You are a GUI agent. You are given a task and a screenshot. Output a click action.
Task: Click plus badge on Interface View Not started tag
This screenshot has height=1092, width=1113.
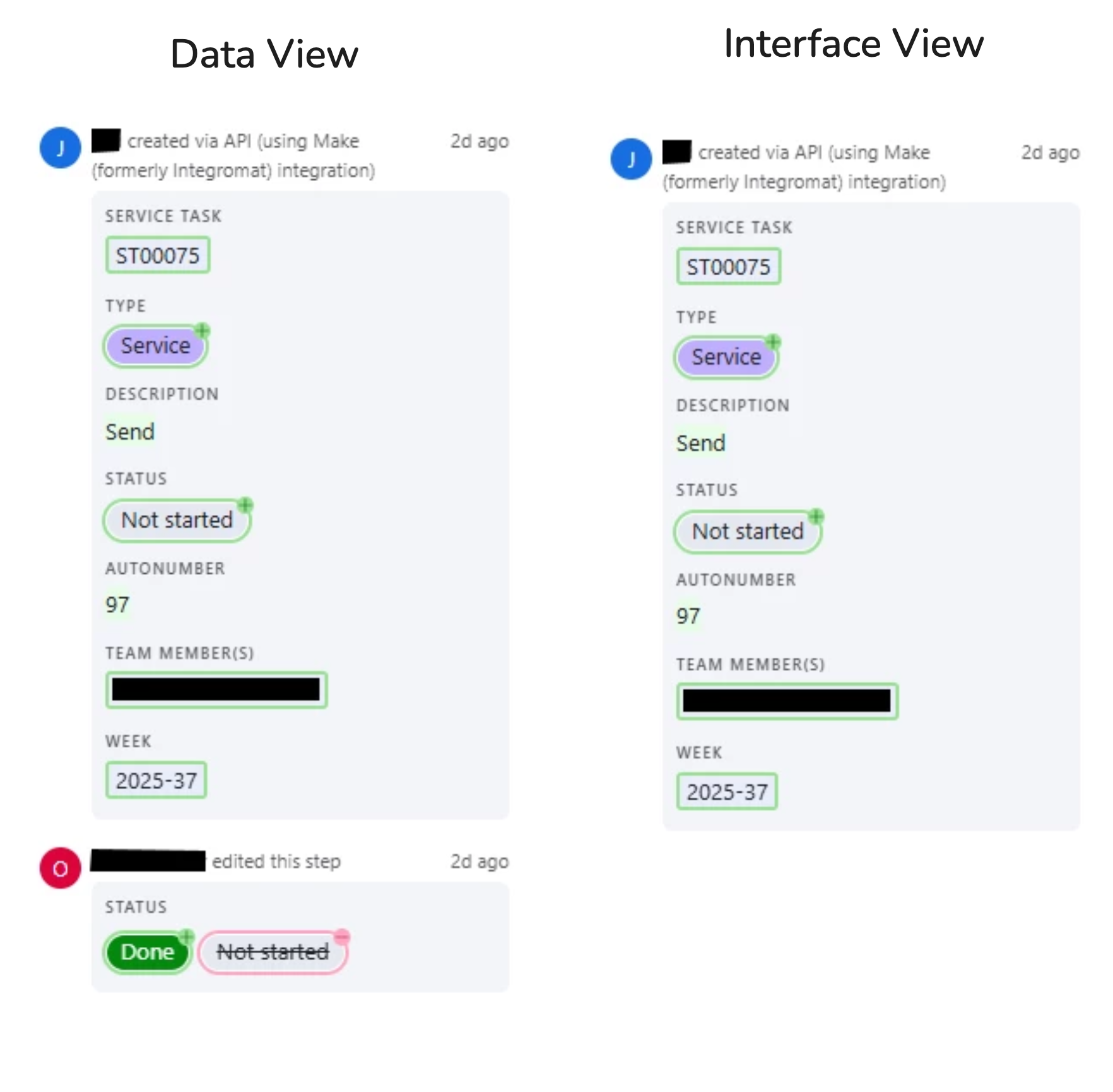click(x=816, y=516)
